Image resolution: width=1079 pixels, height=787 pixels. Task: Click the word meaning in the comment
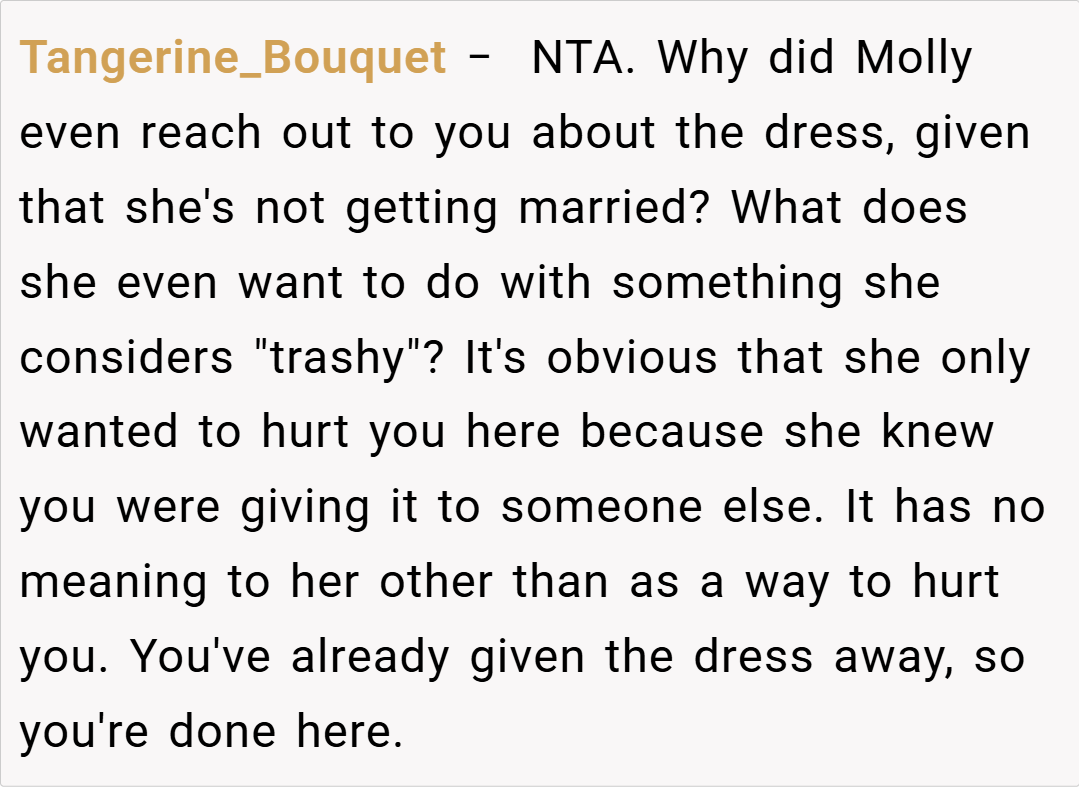click(113, 582)
